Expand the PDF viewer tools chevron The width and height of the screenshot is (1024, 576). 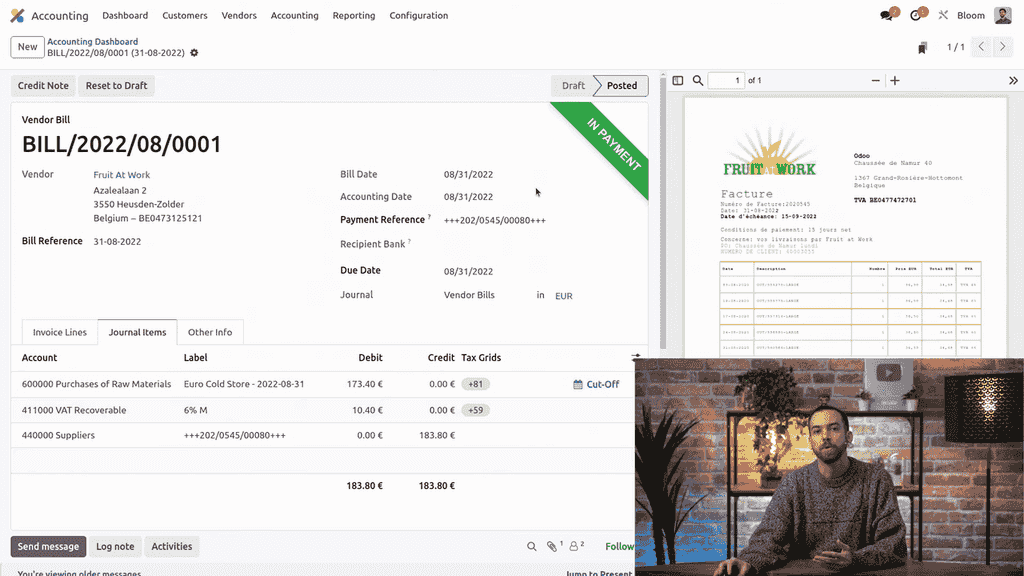[x=1012, y=81]
